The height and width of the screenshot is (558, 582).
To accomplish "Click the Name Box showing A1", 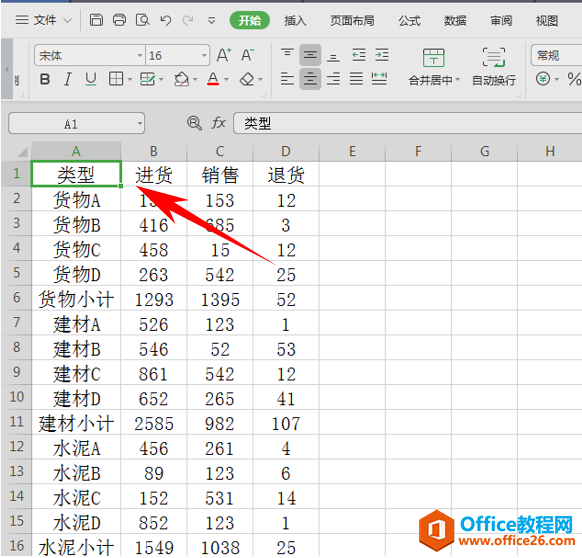I will (76, 124).
